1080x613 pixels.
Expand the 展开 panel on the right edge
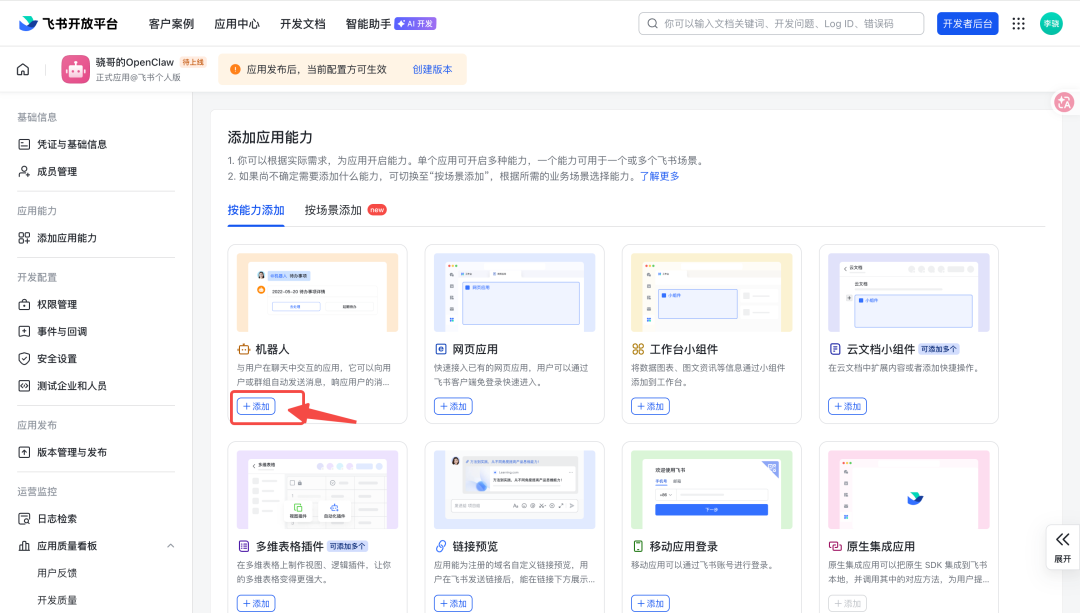pyautogui.click(x=1064, y=548)
